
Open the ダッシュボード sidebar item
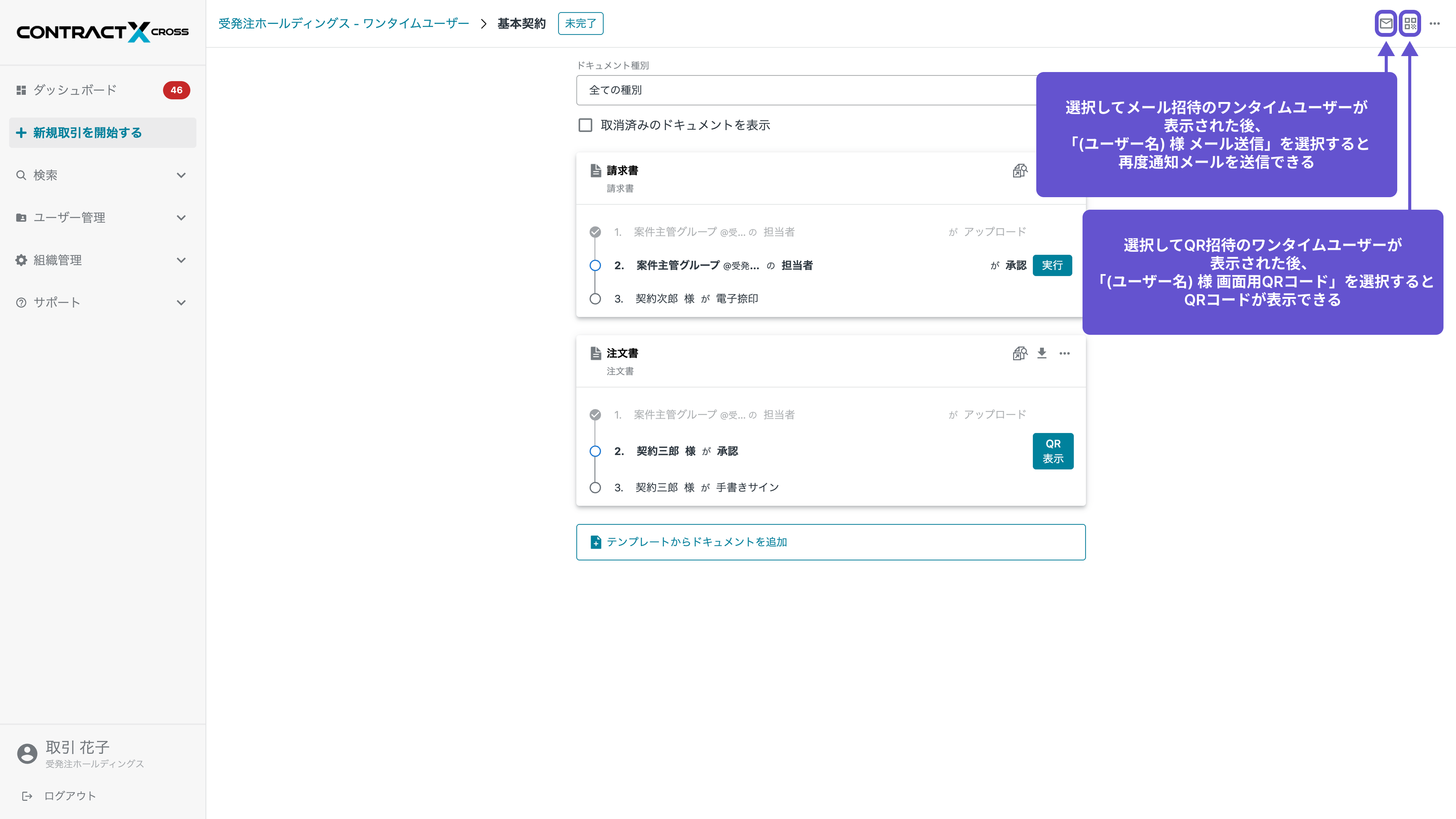pyautogui.click(x=75, y=90)
